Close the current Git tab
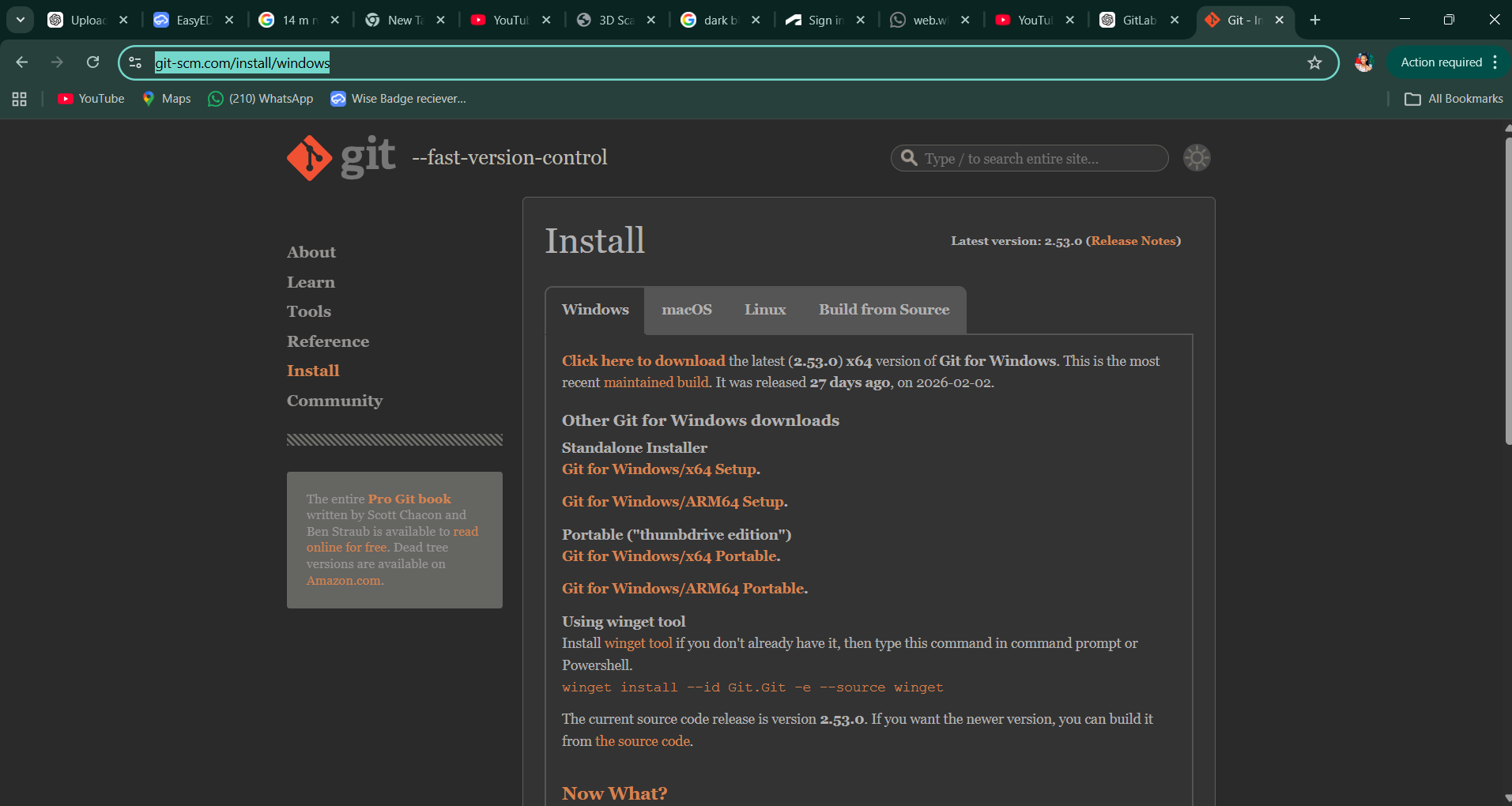Viewport: 1512px width, 806px height. point(1280,20)
